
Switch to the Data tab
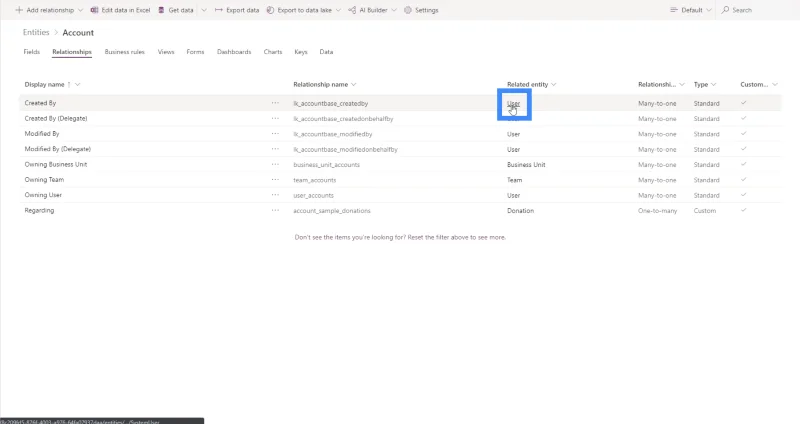coord(327,52)
